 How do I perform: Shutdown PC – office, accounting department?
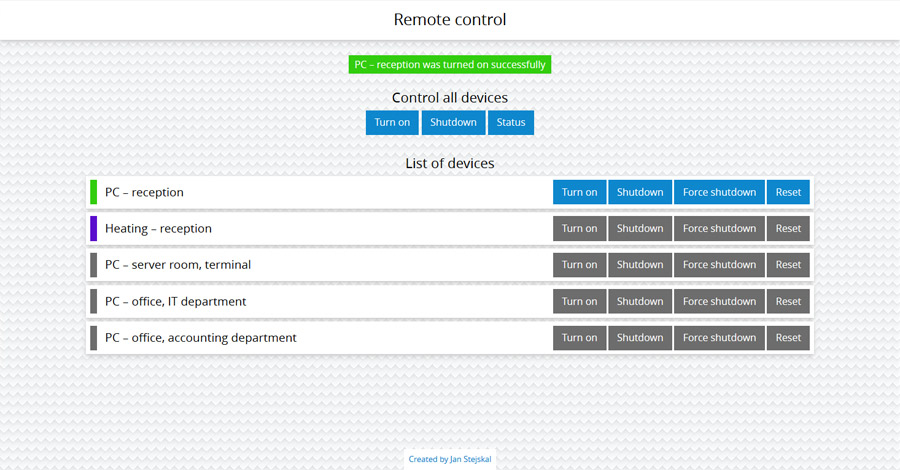[640, 337]
